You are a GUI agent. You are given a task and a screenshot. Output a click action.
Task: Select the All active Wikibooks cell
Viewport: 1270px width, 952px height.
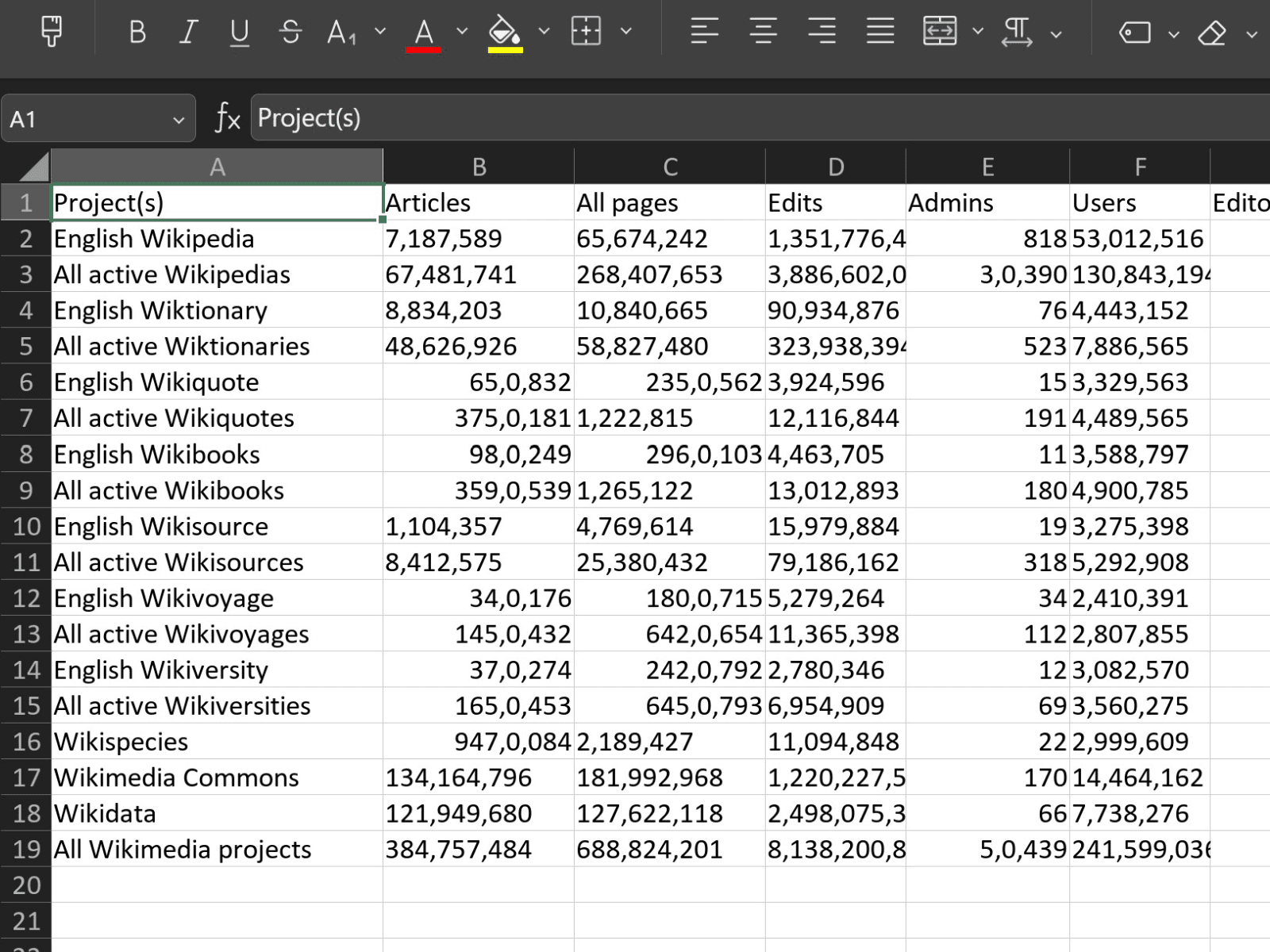[x=217, y=490]
